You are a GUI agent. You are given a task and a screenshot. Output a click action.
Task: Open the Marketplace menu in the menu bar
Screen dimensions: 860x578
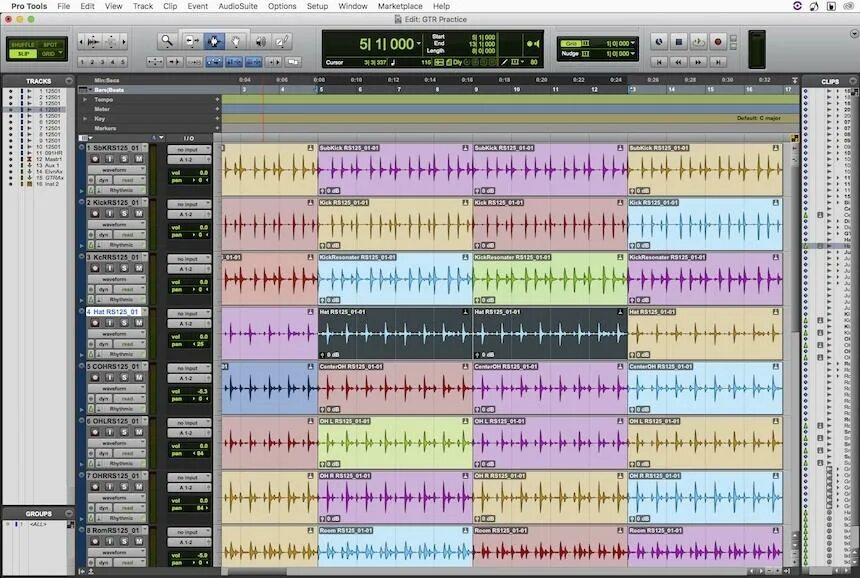pos(399,6)
